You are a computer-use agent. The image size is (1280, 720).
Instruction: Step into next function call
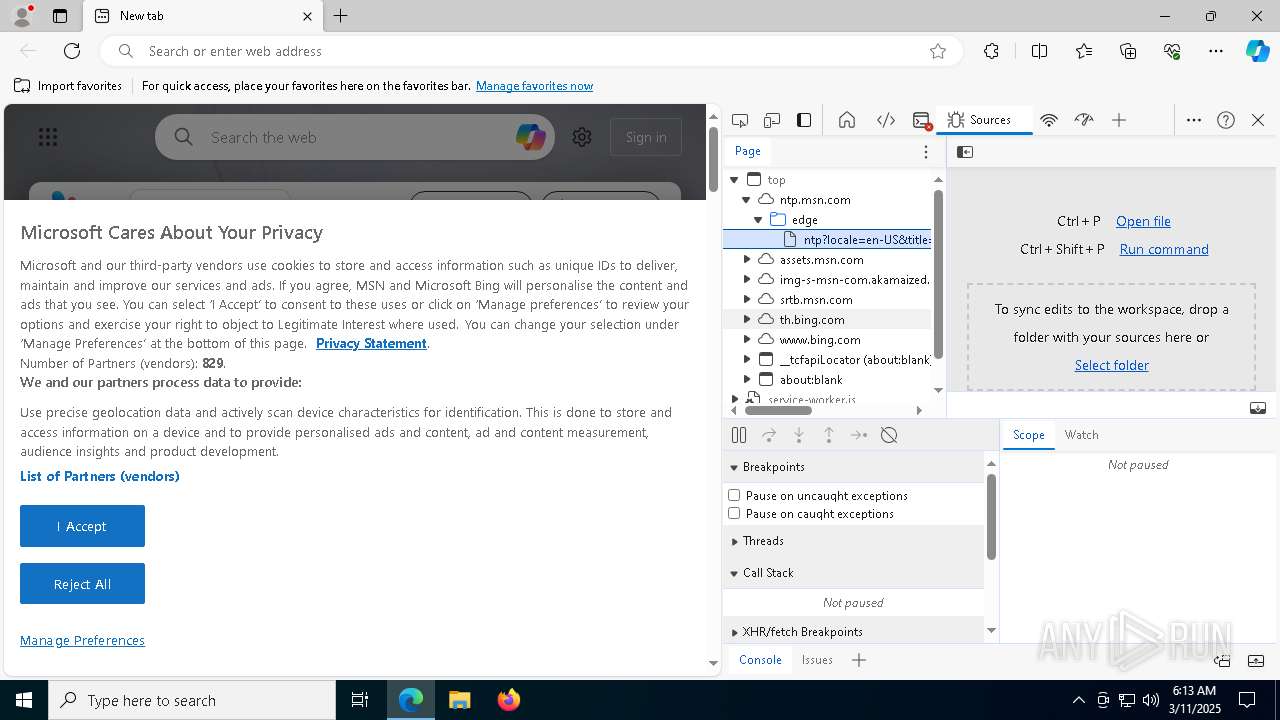(799, 435)
